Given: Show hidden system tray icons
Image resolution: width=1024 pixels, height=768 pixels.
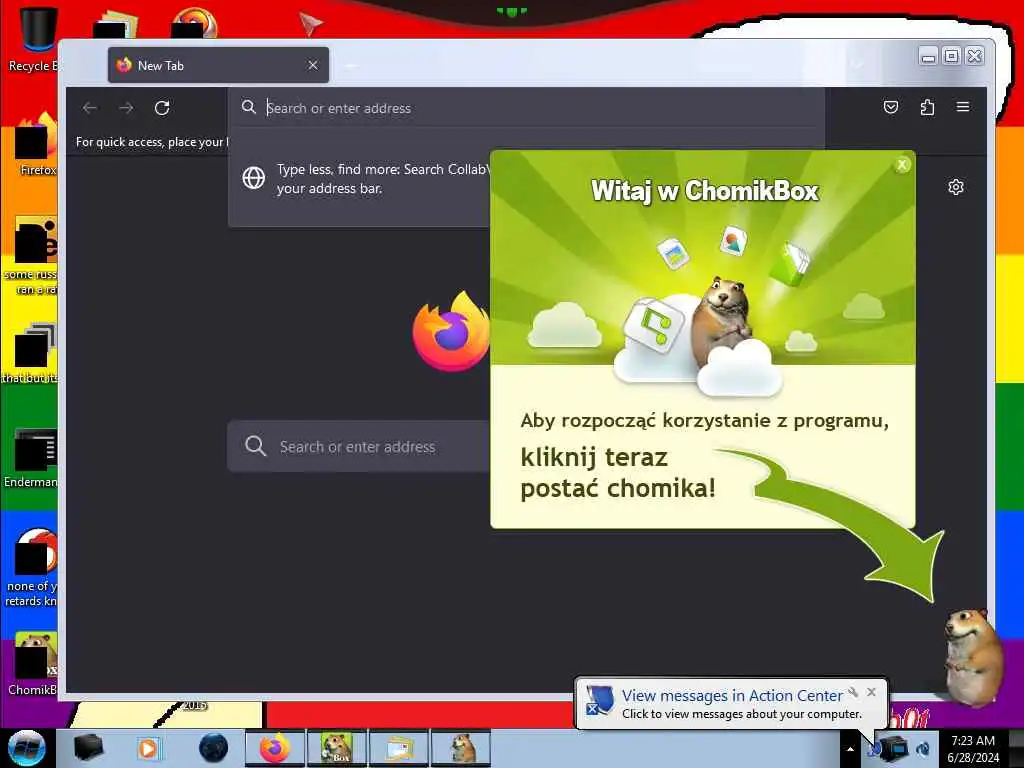Looking at the screenshot, I should click(850, 749).
